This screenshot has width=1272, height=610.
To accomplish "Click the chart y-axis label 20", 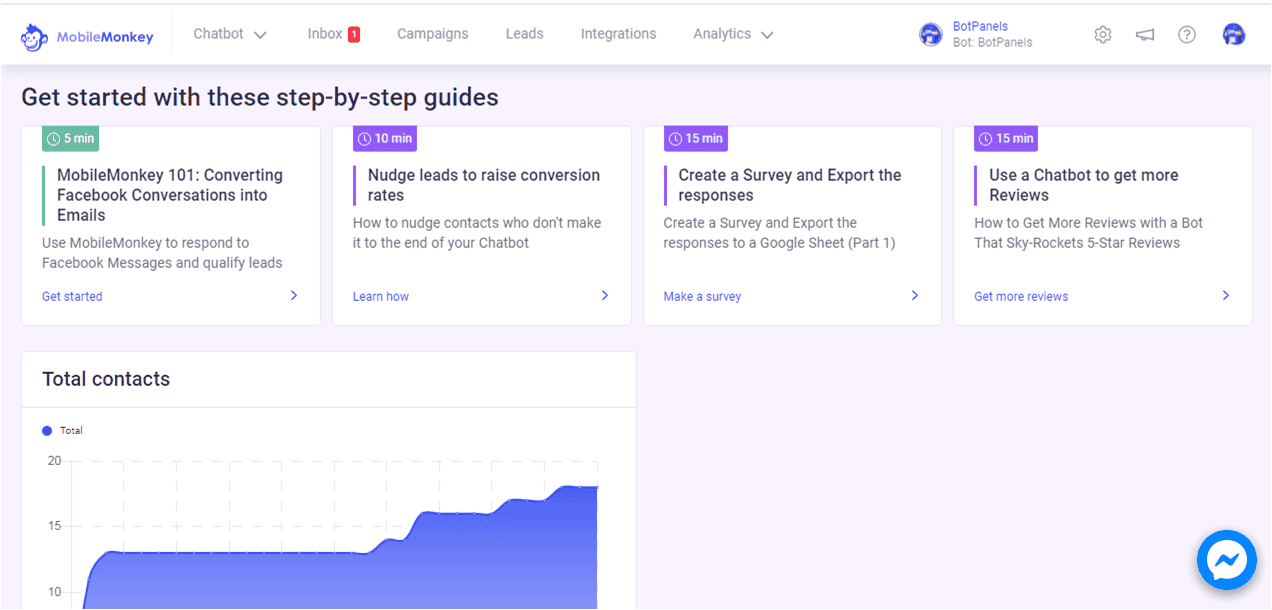I will pos(54,461).
